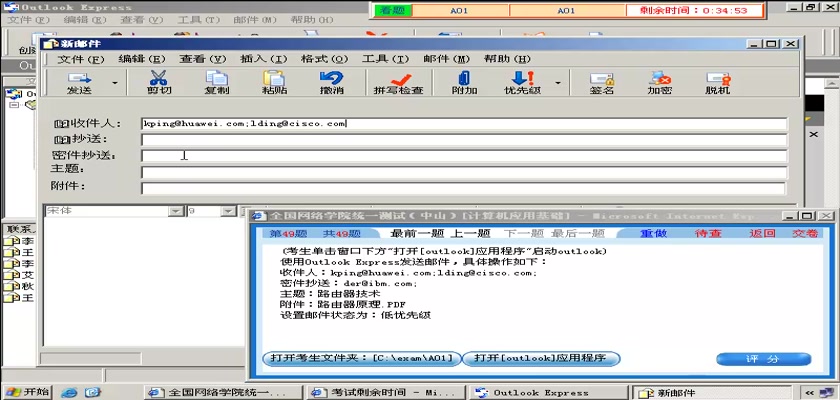840x400 pixels.
Task: Click the email message body area
Action: click(x=145, y=281)
